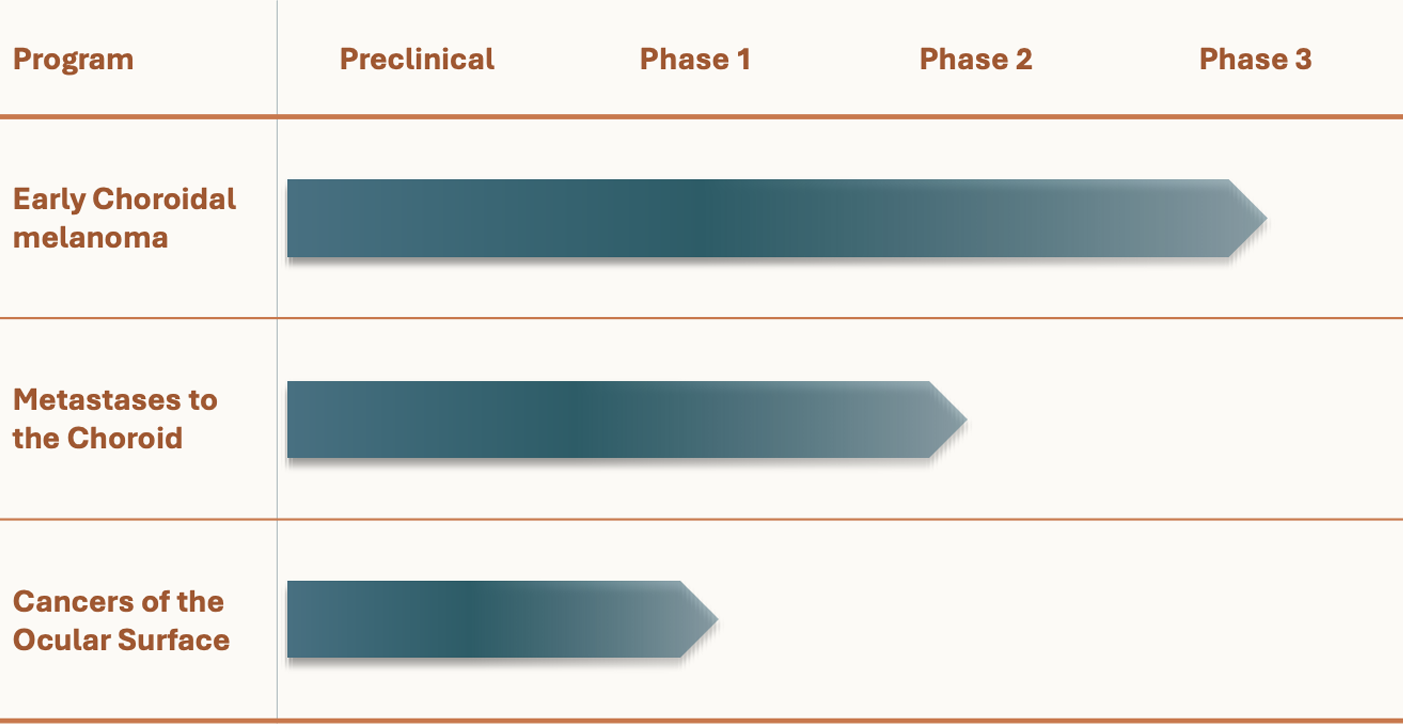Screen dimensions: 1403x724
Task: Click the words Ocular Surface in last row
Action: click(121, 640)
